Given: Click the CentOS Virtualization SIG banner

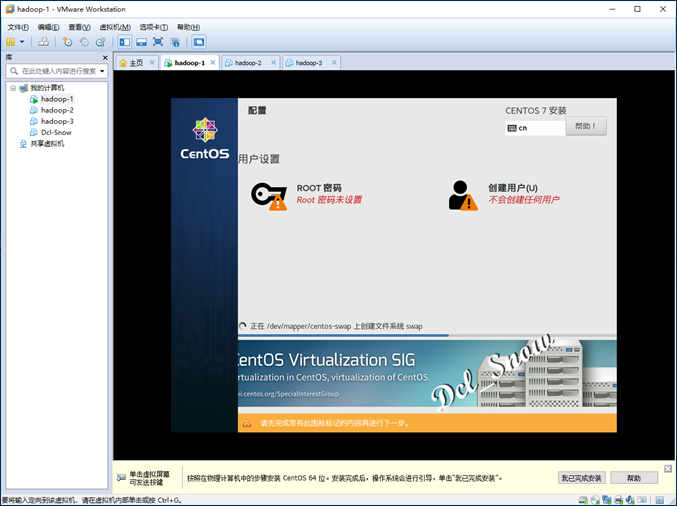Looking at the screenshot, I should [x=427, y=373].
